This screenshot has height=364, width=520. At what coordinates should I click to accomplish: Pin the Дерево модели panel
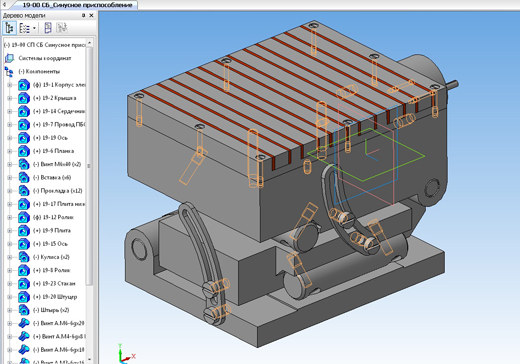tap(83, 15)
